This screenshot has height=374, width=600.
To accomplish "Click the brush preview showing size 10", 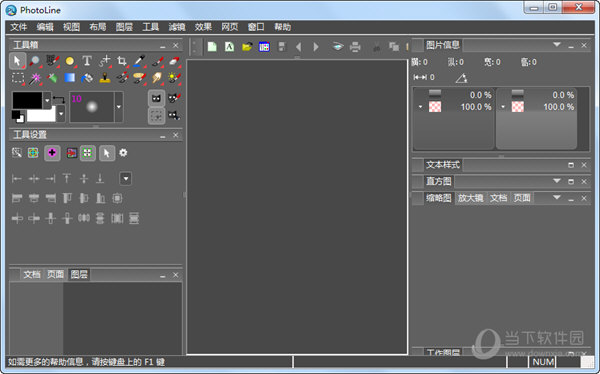I will click(x=92, y=107).
